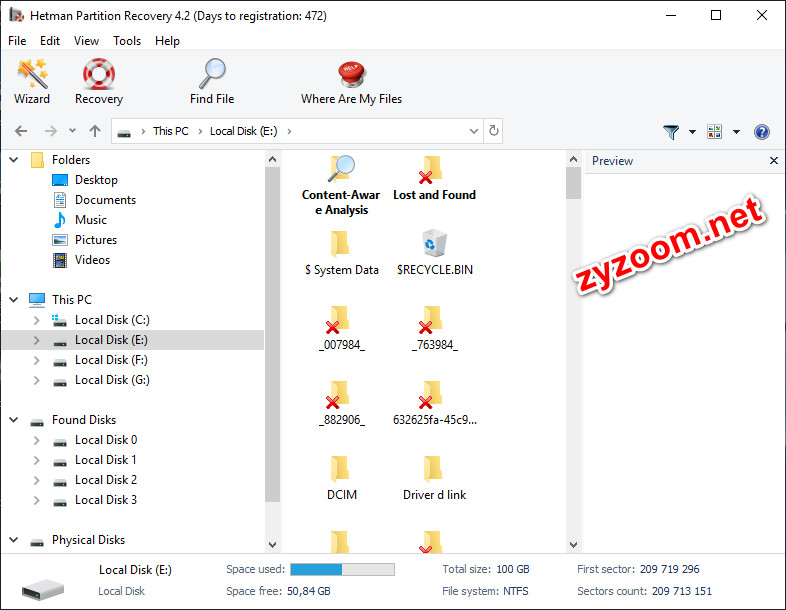Open the navigation history dropdown arrow
The width and height of the screenshot is (786, 610).
click(72, 131)
